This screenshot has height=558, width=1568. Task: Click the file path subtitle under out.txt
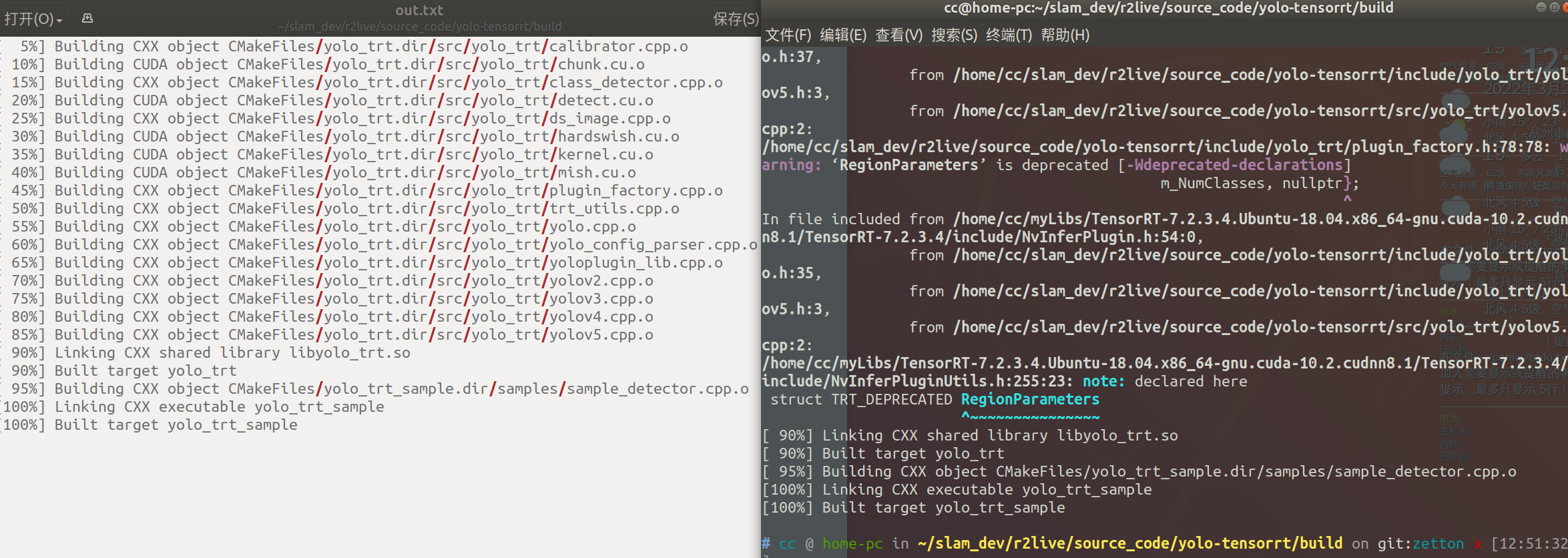pyautogui.click(x=420, y=26)
